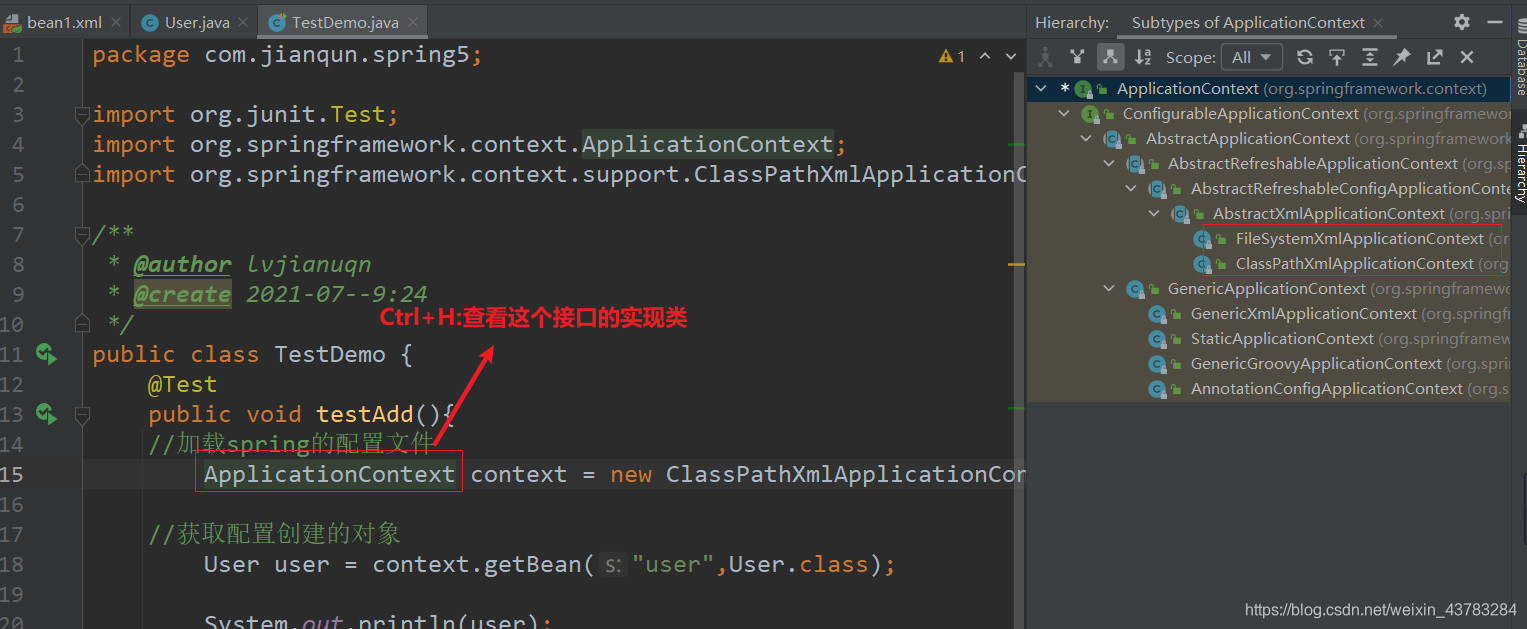Click the testAdd method name
Screen dimensions: 1527x629
pyautogui.click(x=364, y=414)
